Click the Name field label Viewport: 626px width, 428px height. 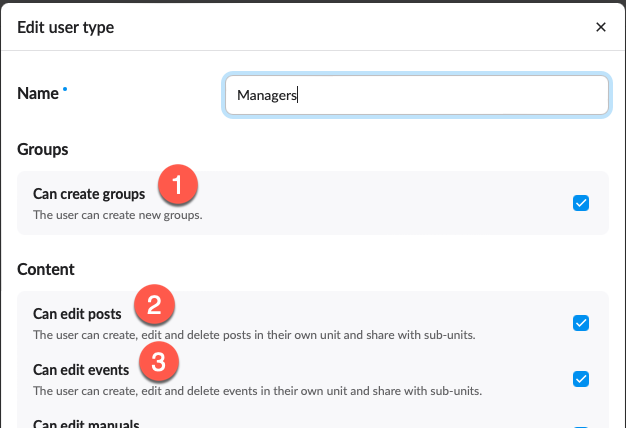point(38,93)
